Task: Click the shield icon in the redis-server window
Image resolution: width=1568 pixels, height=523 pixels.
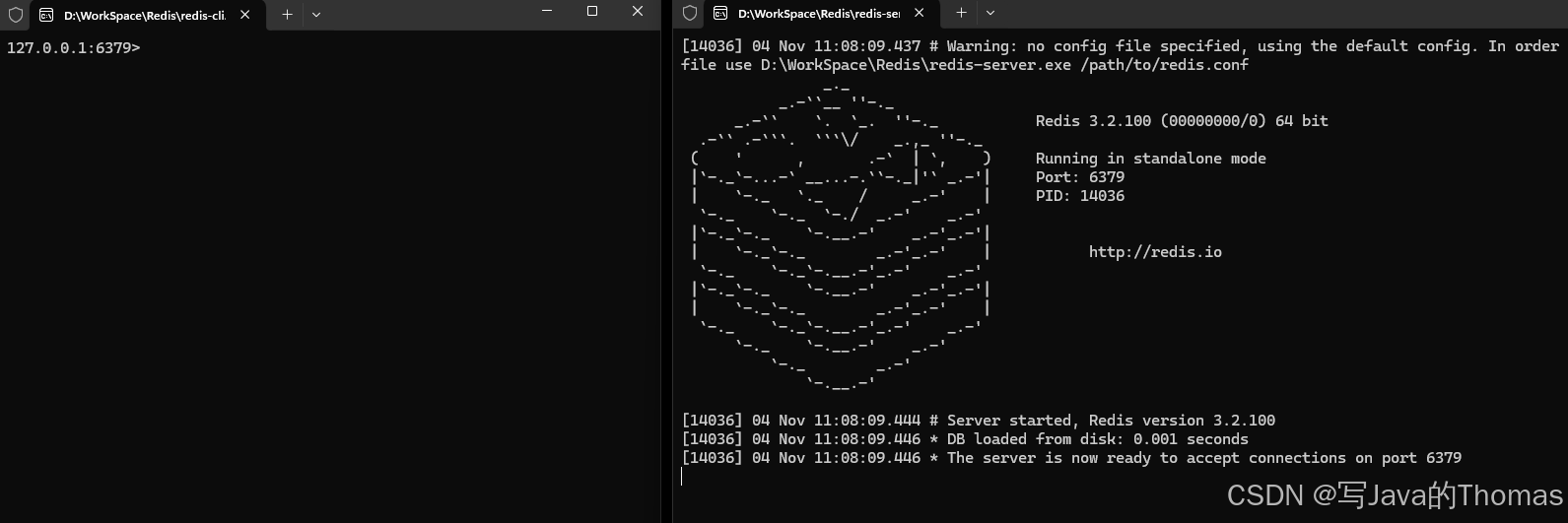Action: tap(690, 13)
